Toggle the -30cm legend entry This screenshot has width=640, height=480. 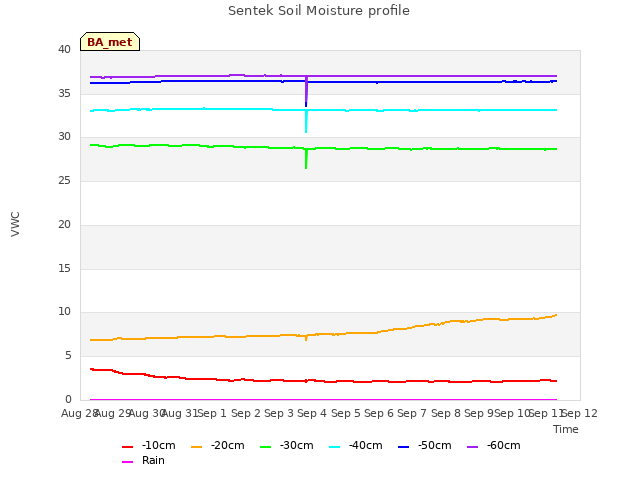click(x=287, y=445)
